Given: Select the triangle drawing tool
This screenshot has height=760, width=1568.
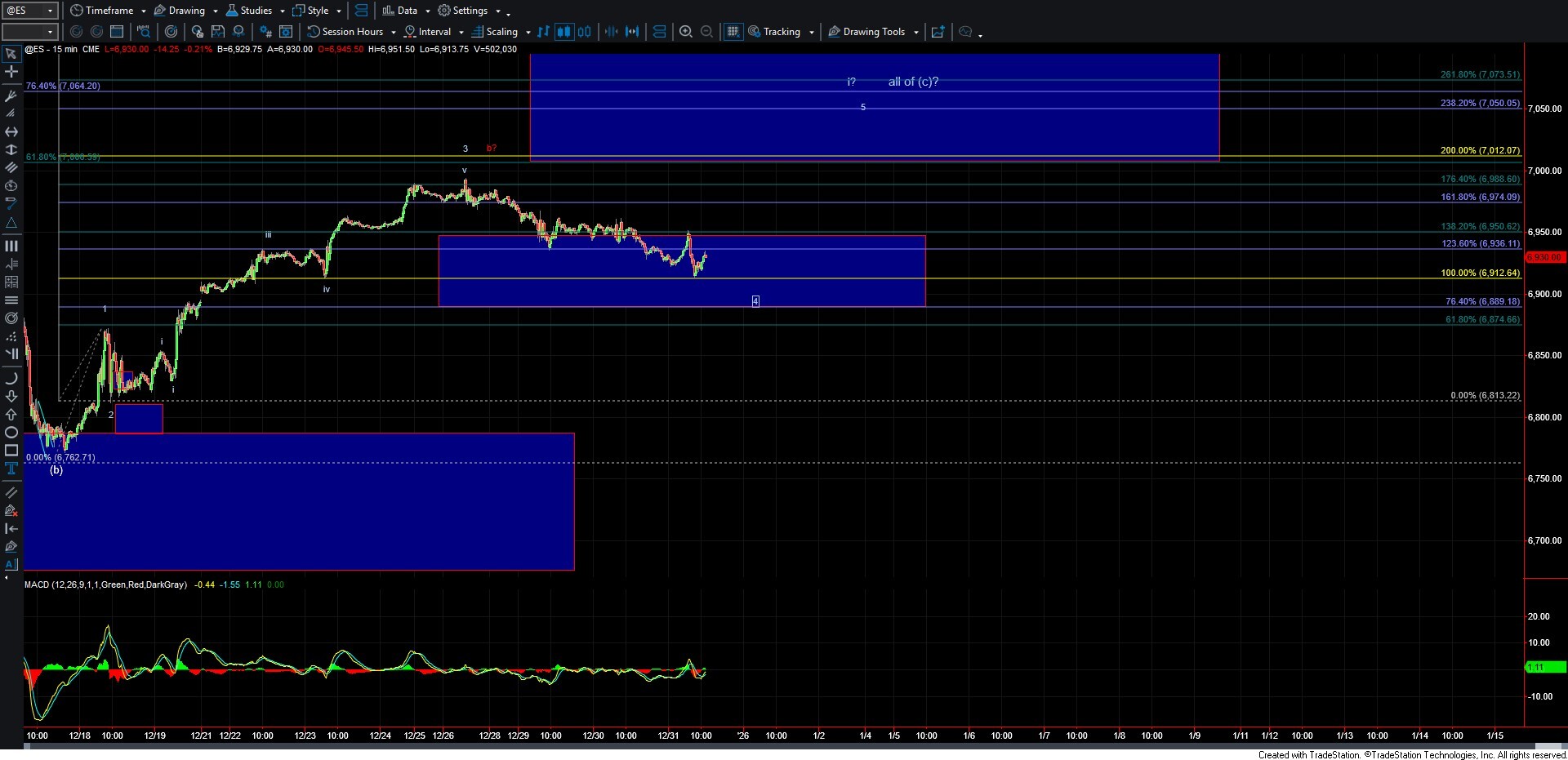Looking at the screenshot, I should 11,223.
